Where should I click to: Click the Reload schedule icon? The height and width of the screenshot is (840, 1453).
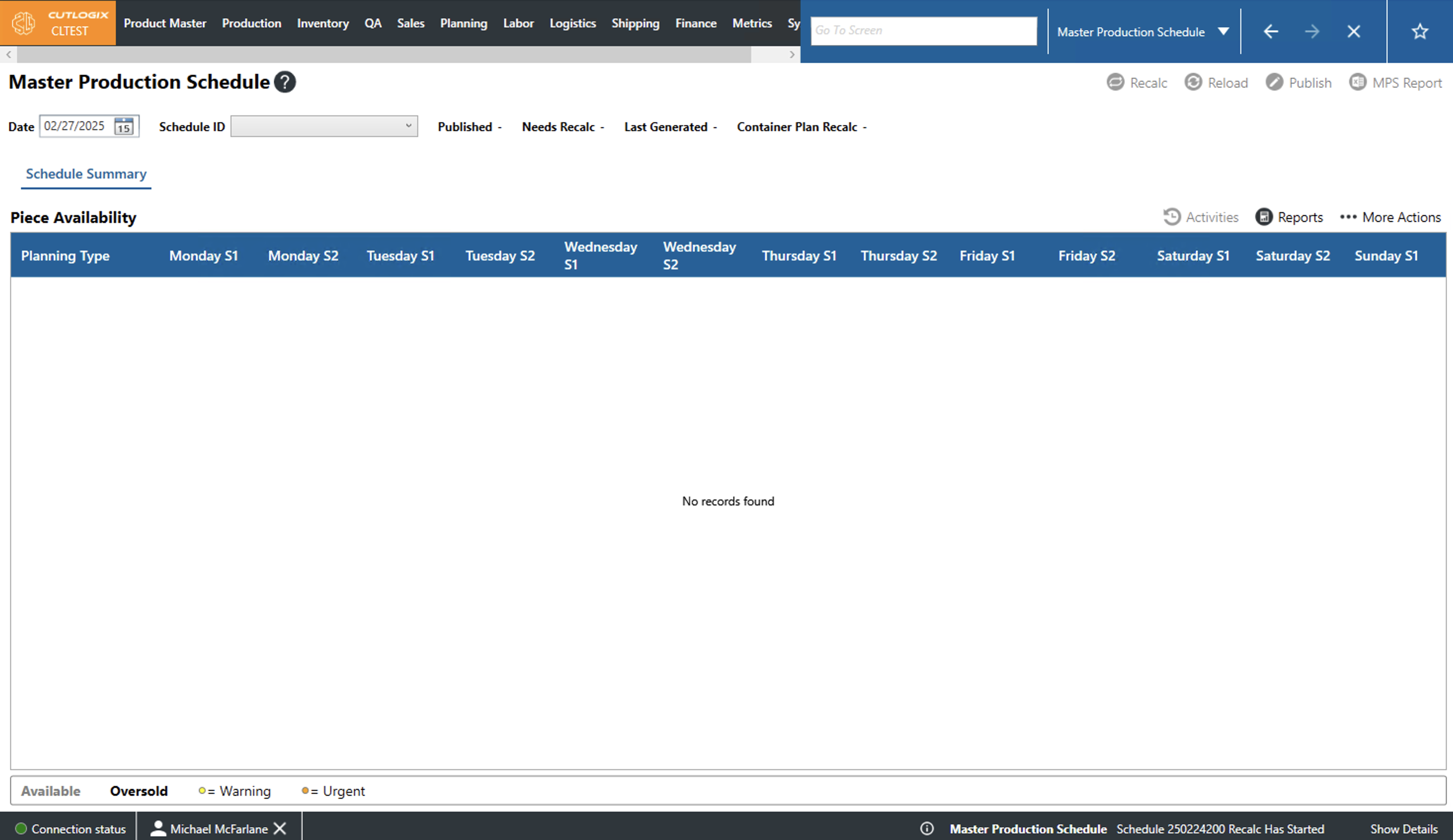click(1193, 83)
